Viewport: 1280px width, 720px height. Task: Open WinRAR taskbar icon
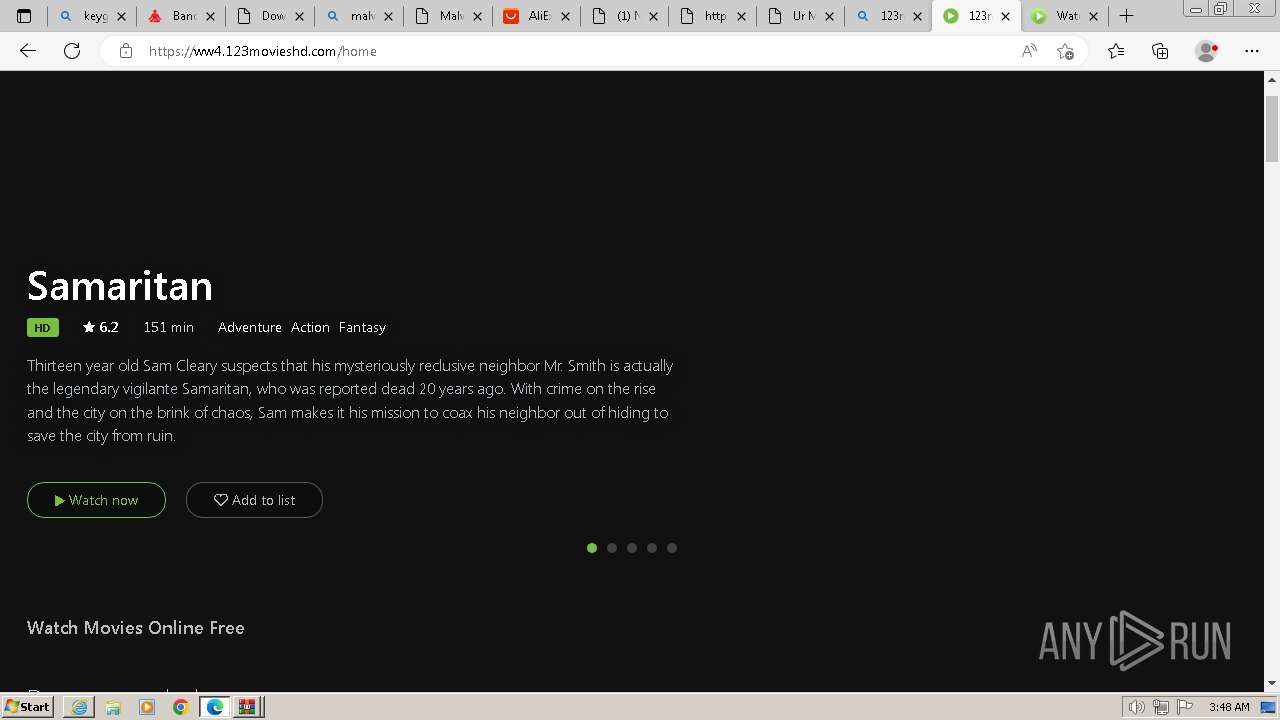click(x=248, y=707)
